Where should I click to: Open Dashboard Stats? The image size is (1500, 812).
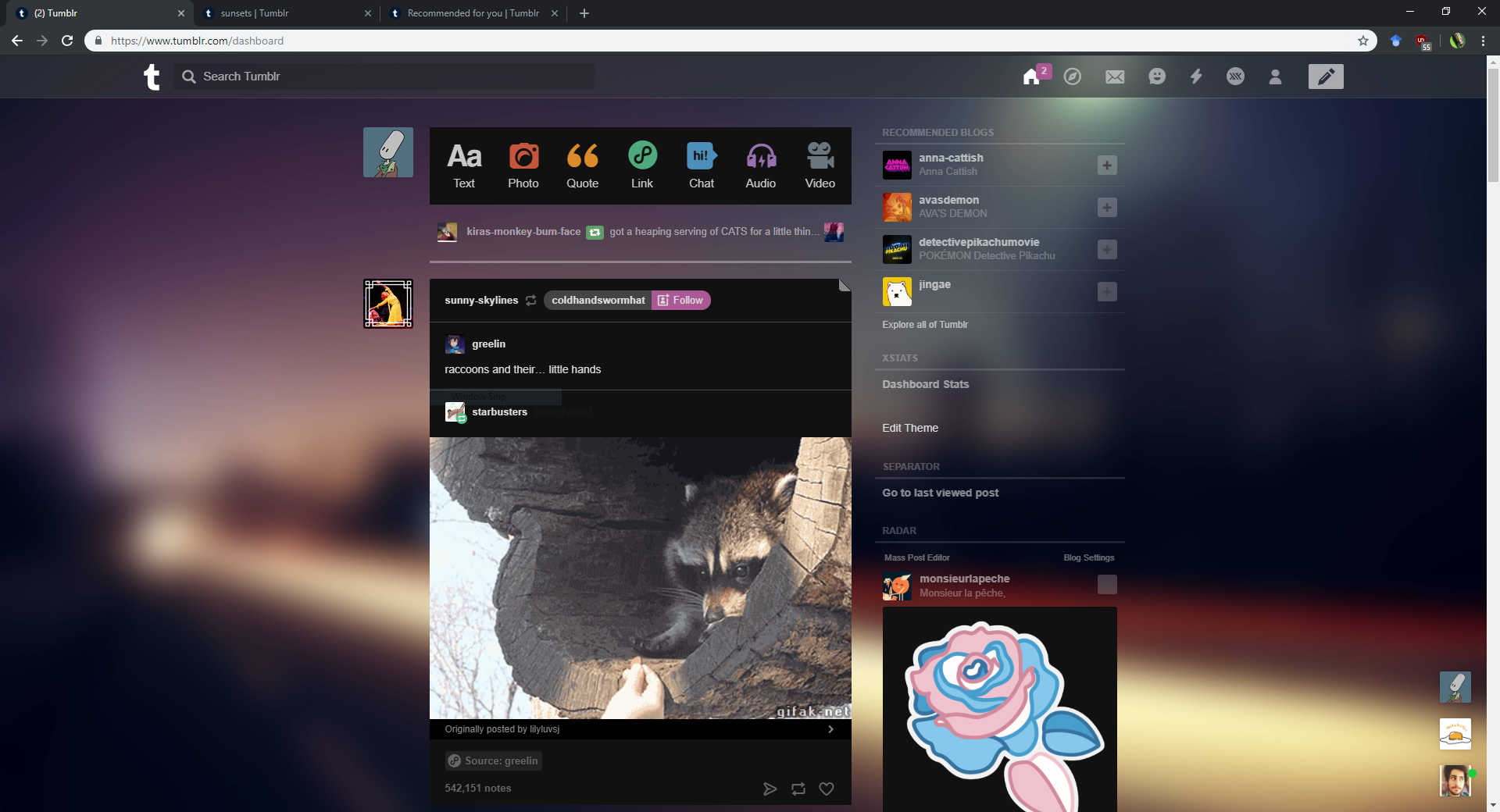(x=926, y=384)
